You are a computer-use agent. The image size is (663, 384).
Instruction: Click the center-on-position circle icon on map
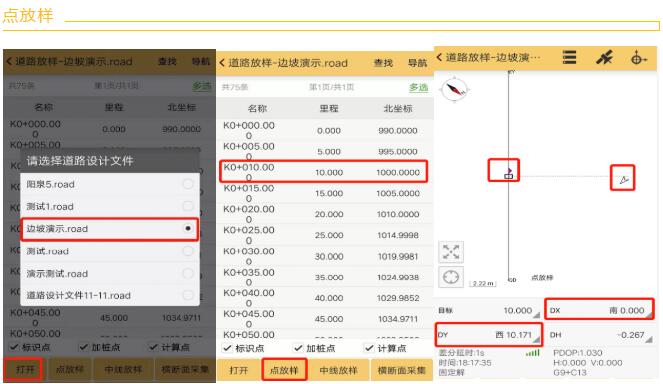coord(451,277)
